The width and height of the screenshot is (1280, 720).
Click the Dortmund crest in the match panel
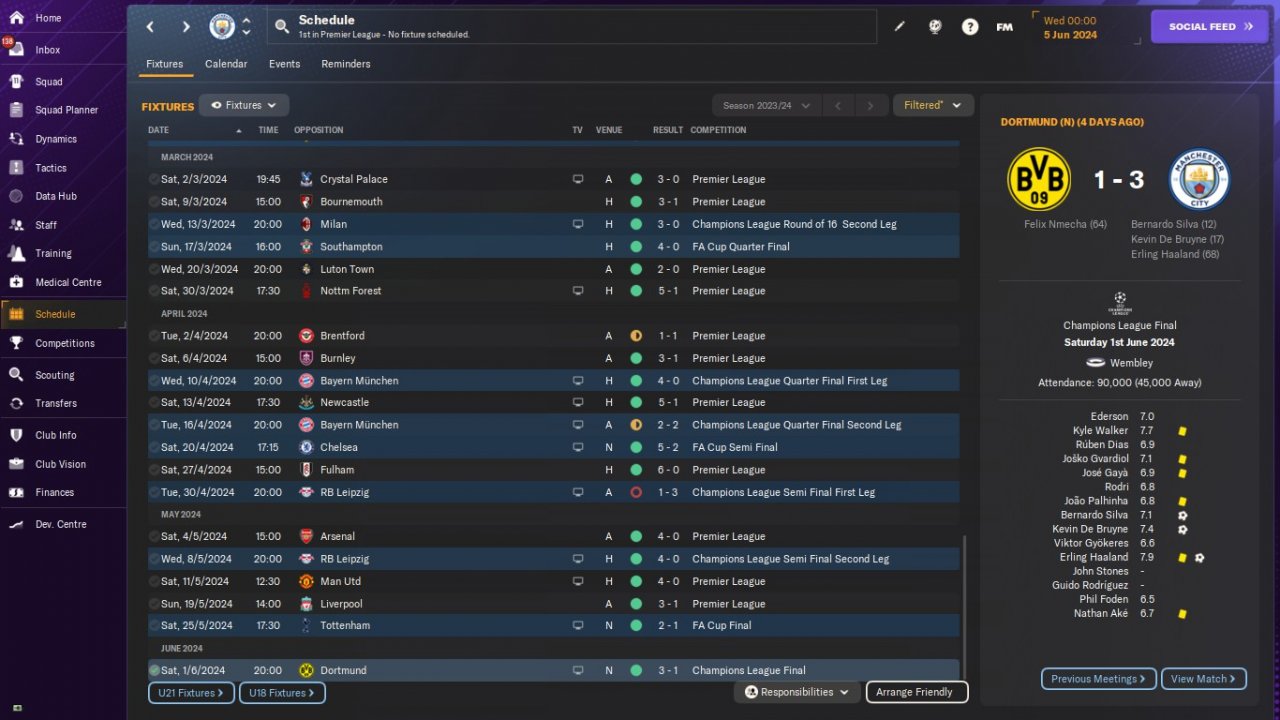click(1039, 179)
